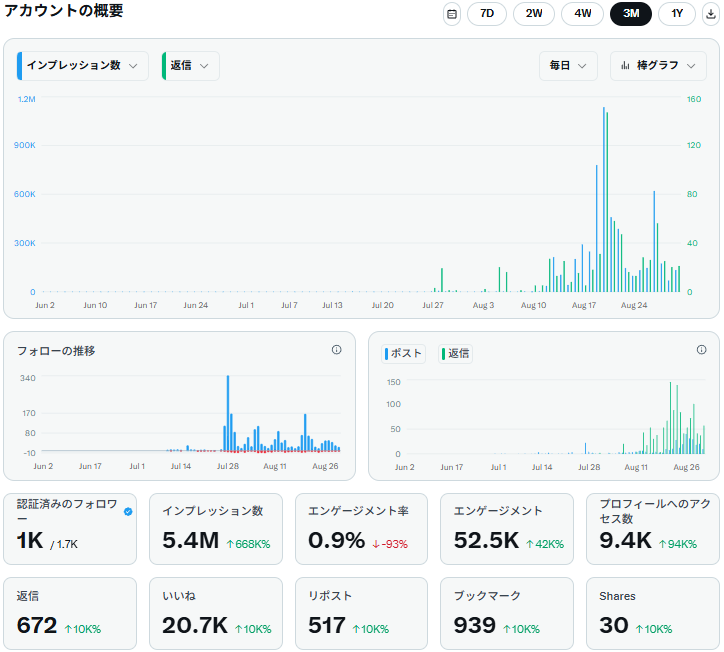Toggle the ポスト series in chart legend

404,353
